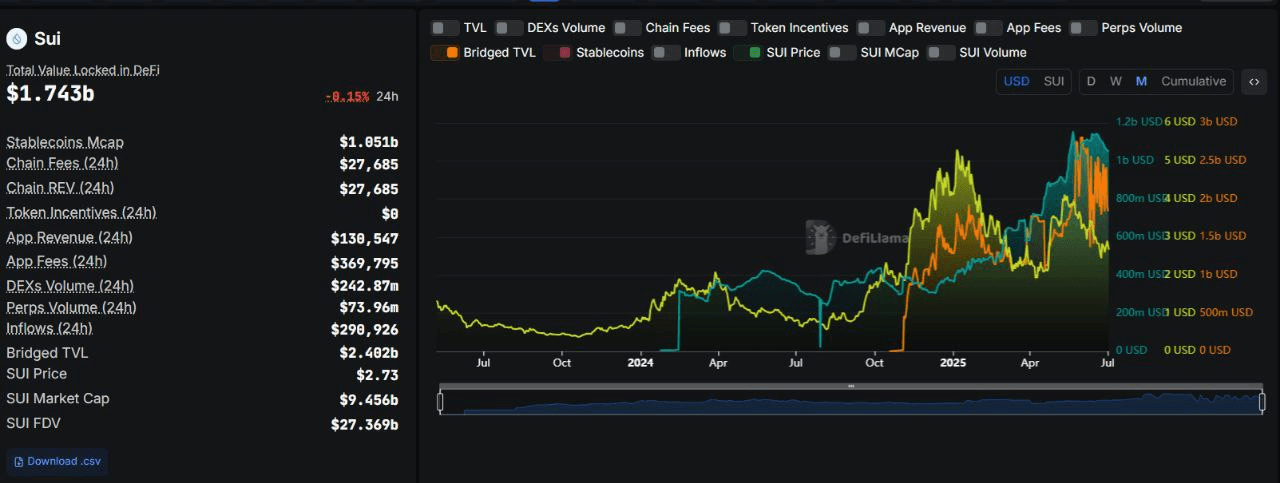Image resolution: width=1280 pixels, height=483 pixels.
Task: Click the 2025 x-axis label
Action: coord(952,363)
